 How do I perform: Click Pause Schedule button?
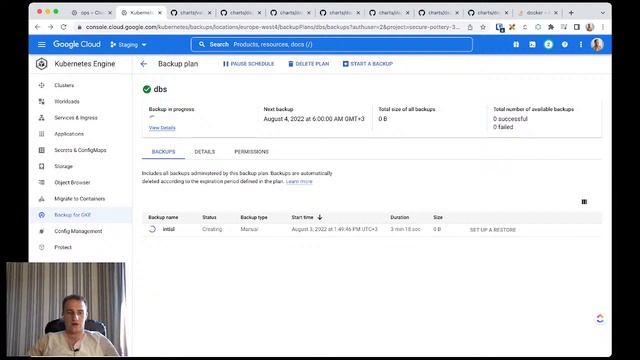point(249,64)
